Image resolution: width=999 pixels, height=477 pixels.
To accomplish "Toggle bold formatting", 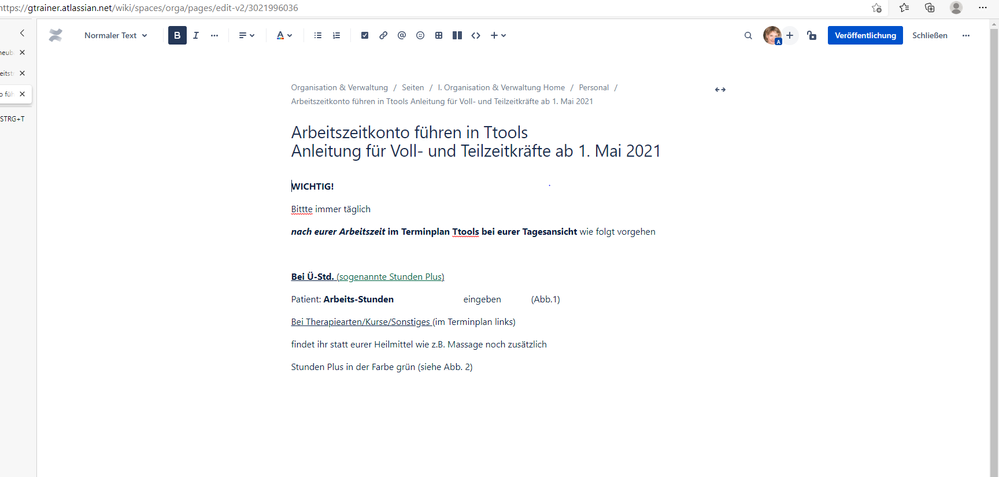I will 177,36.
